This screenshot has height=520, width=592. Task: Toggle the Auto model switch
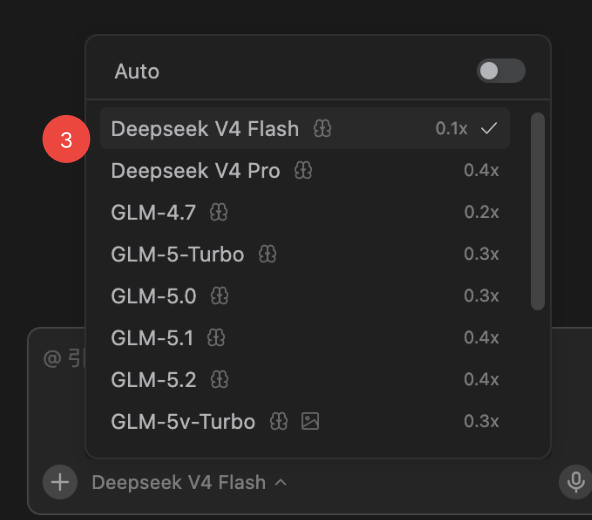point(501,71)
